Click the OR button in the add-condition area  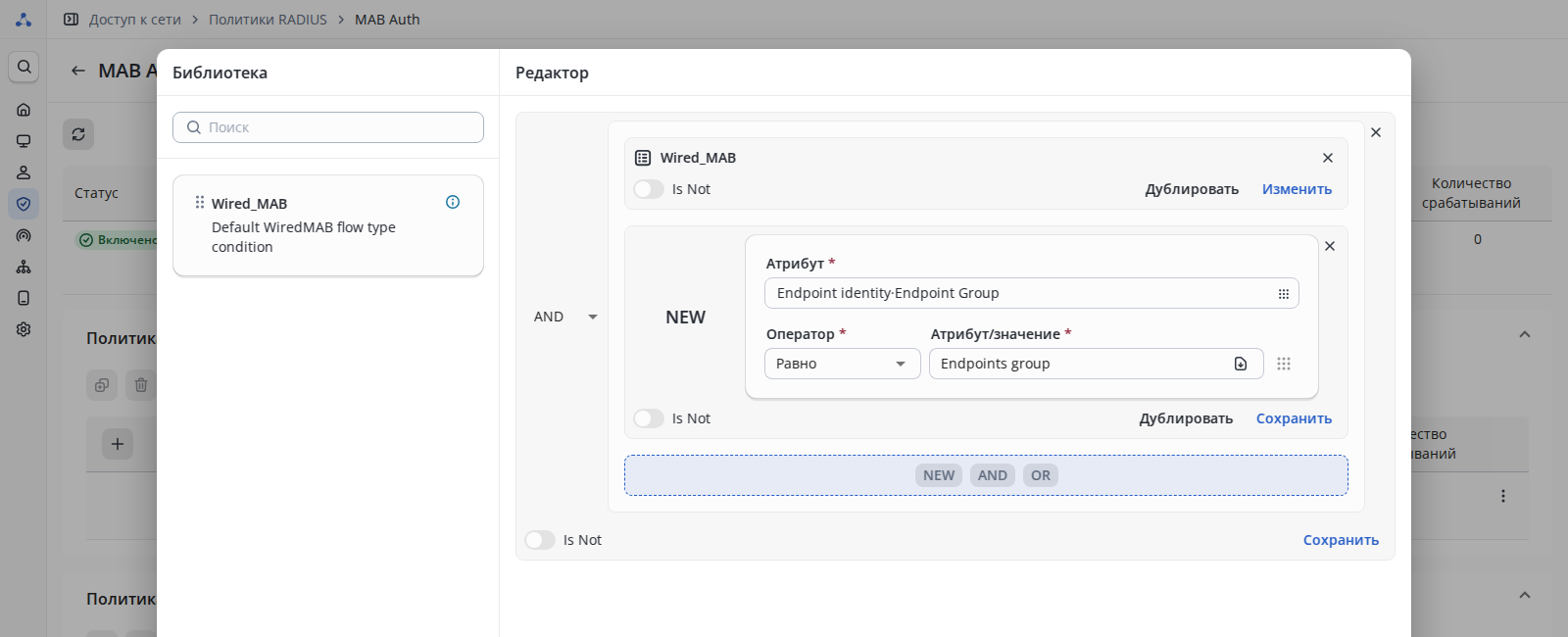click(1040, 475)
